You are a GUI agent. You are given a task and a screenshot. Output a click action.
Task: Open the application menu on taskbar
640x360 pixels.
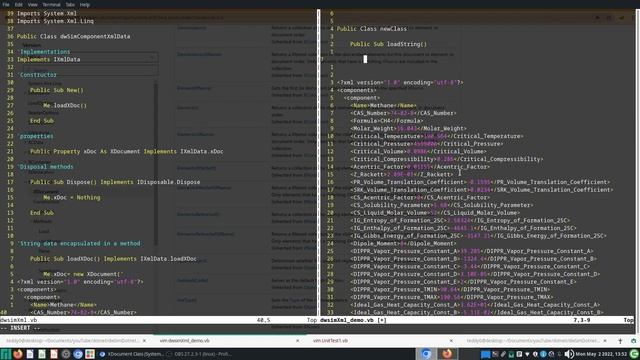6,354
